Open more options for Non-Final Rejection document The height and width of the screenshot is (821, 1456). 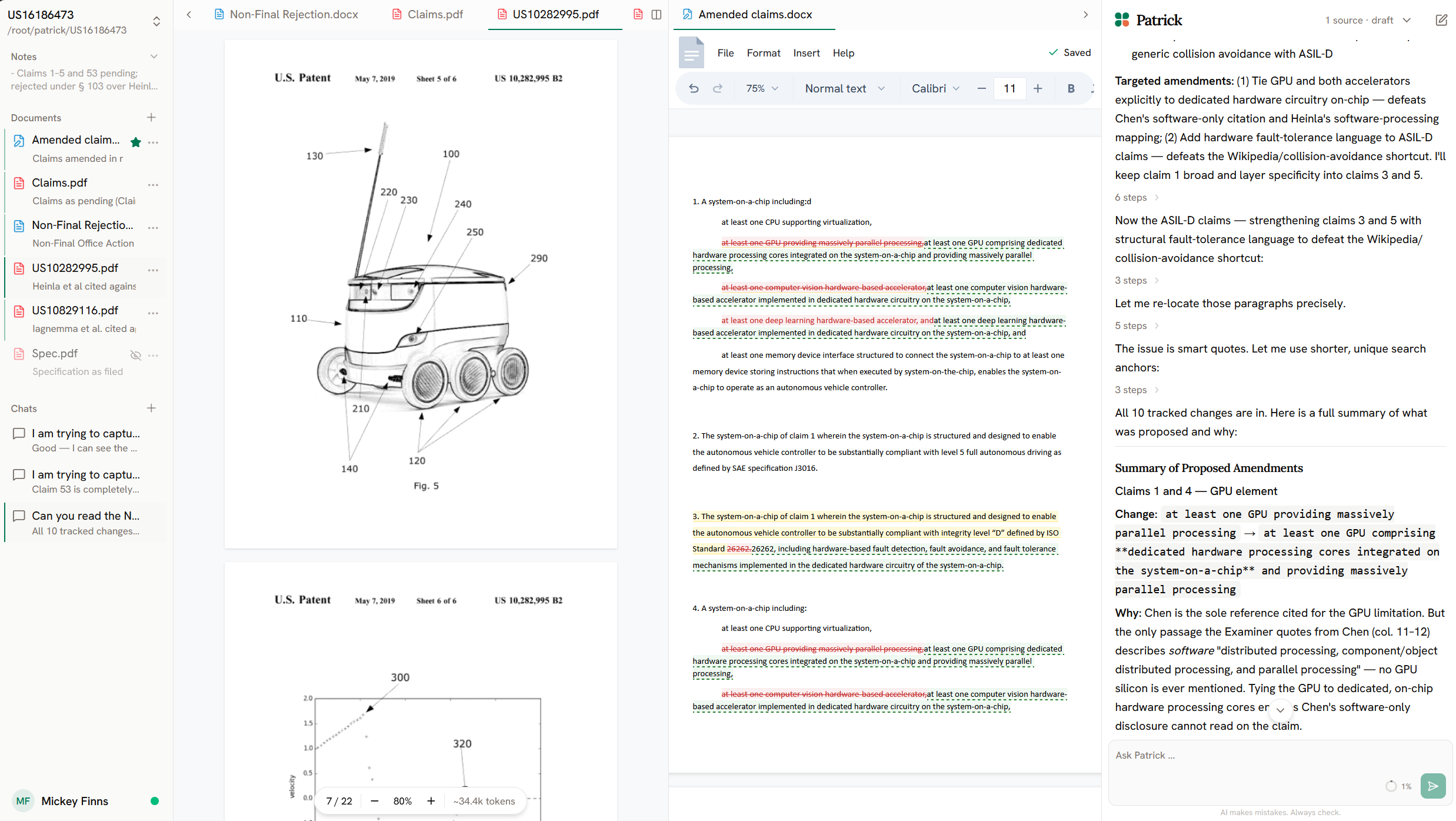(x=154, y=227)
